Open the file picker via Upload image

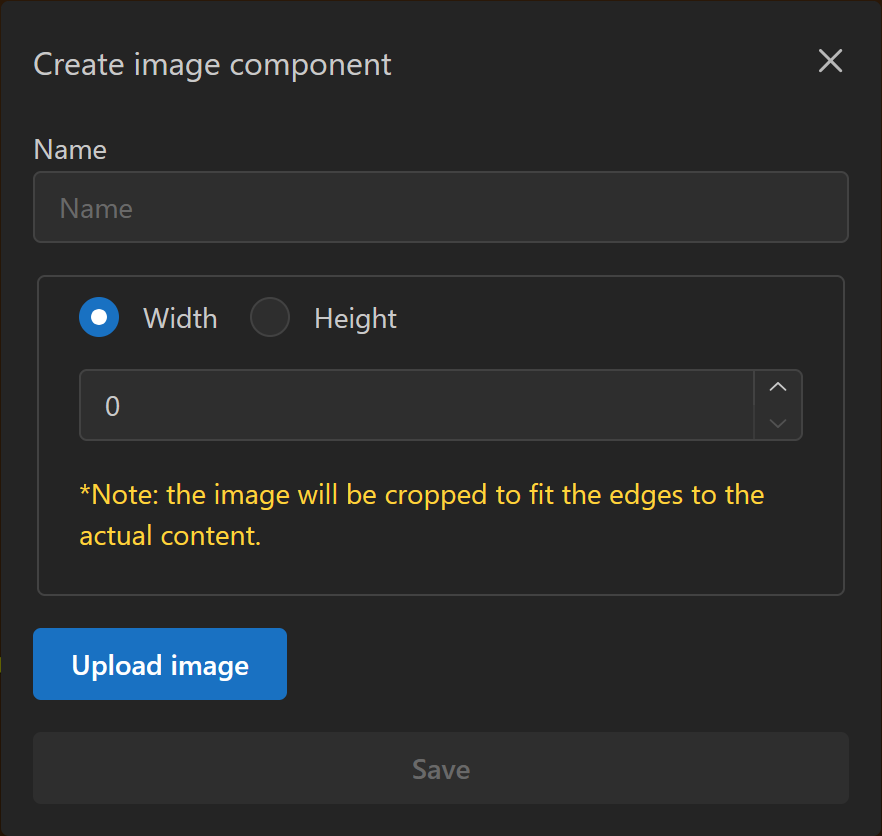click(159, 664)
